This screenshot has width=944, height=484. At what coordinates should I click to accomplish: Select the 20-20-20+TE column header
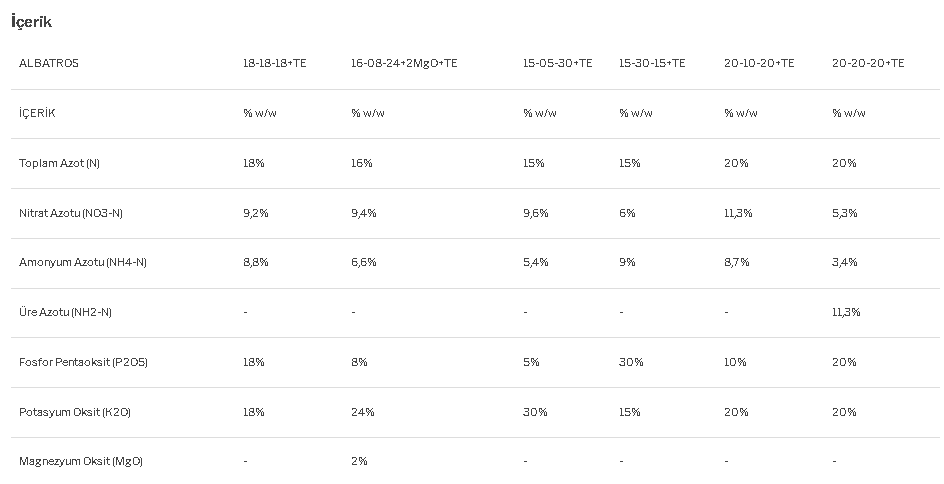coord(868,63)
